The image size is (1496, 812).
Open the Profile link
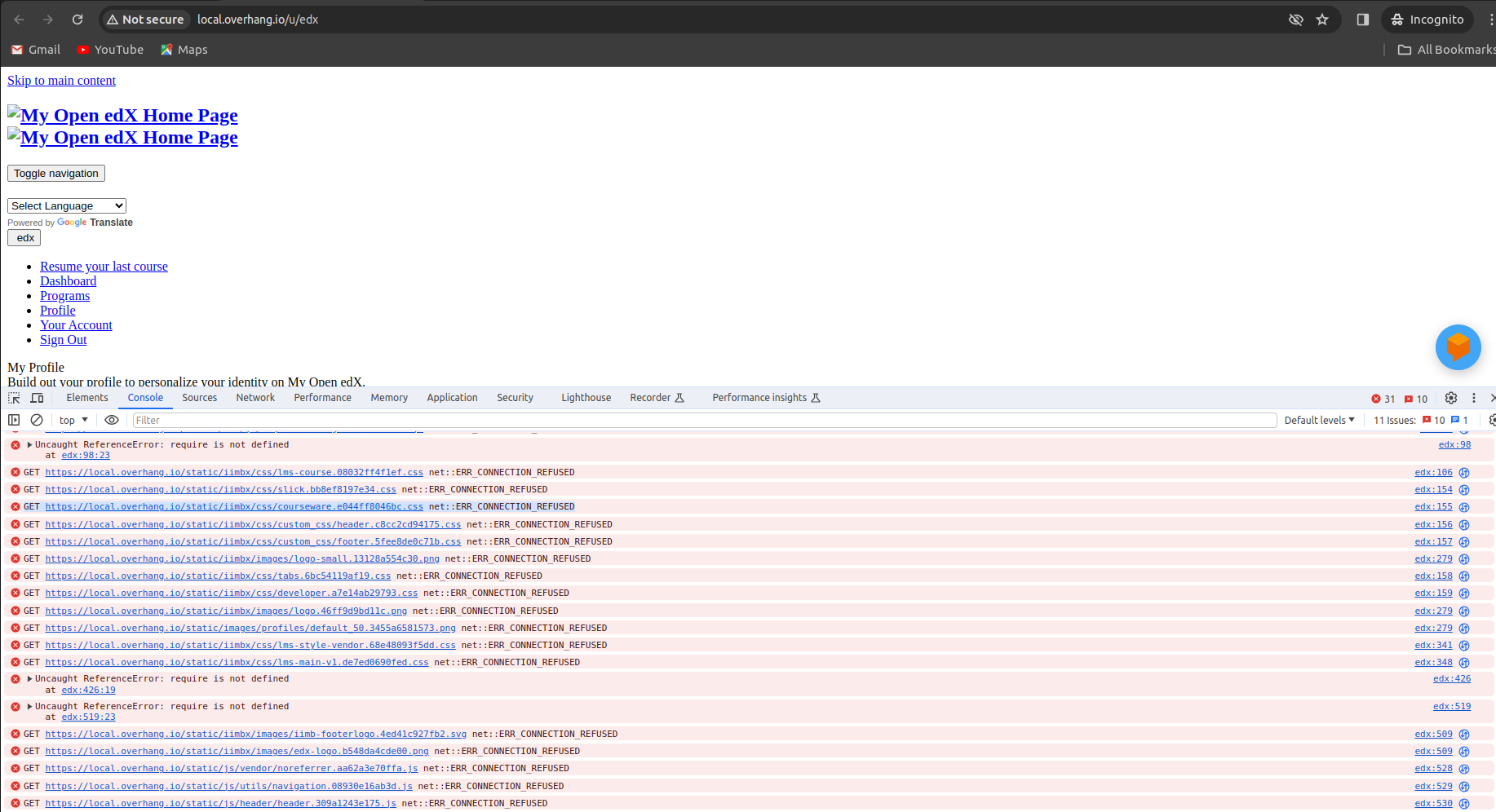pos(57,311)
